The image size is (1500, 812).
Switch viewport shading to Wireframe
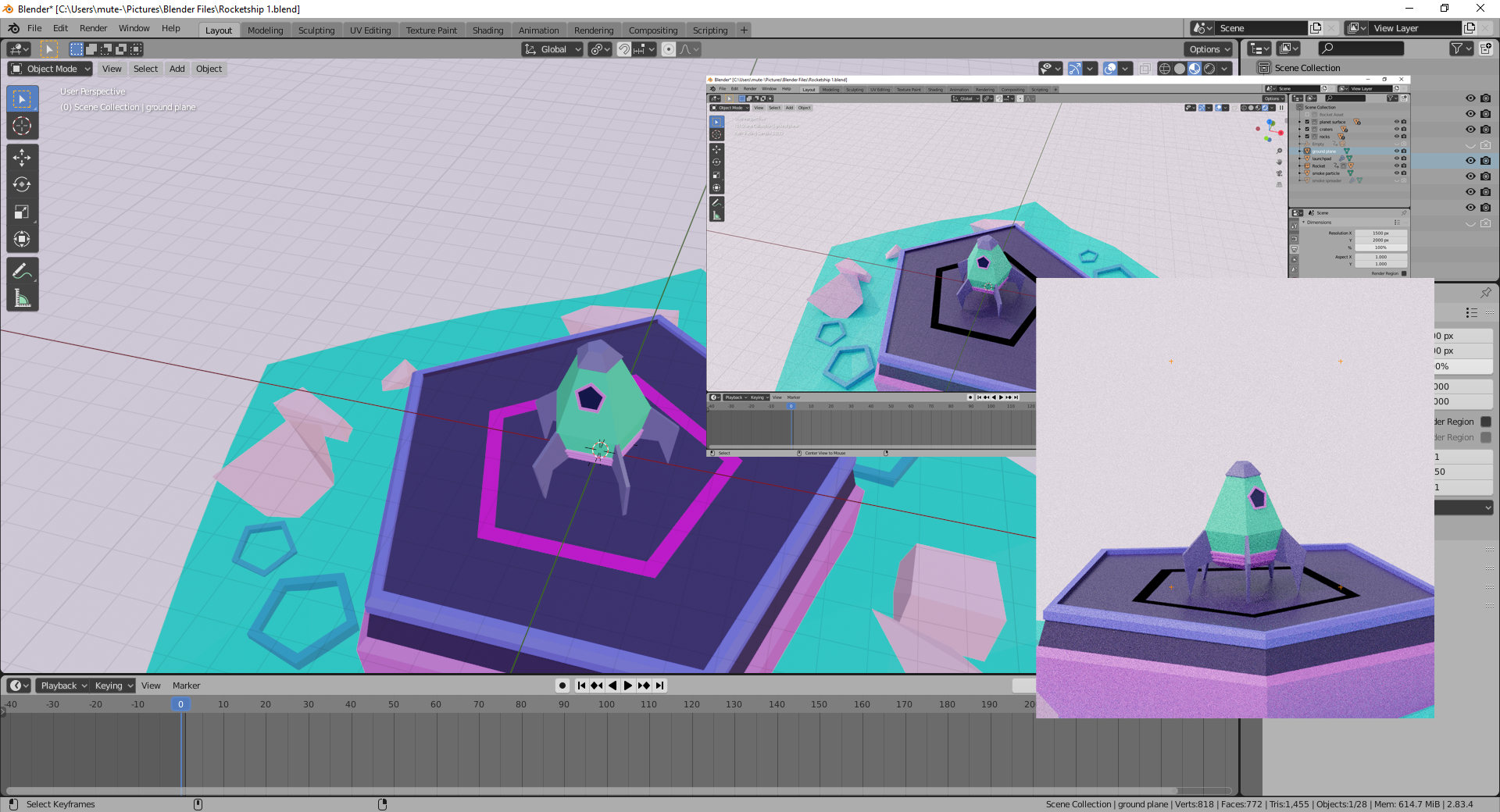[x=1165, y=69]
